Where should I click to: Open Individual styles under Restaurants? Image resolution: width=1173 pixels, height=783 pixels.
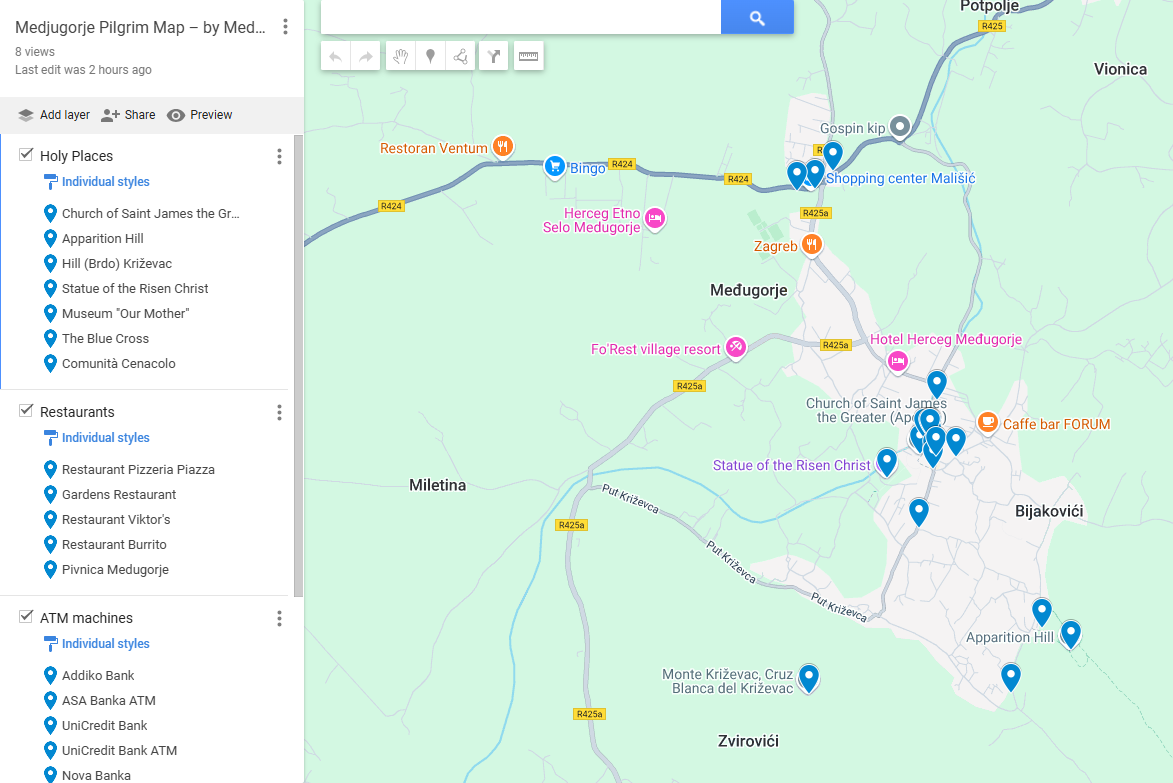[x=105, y=437]
